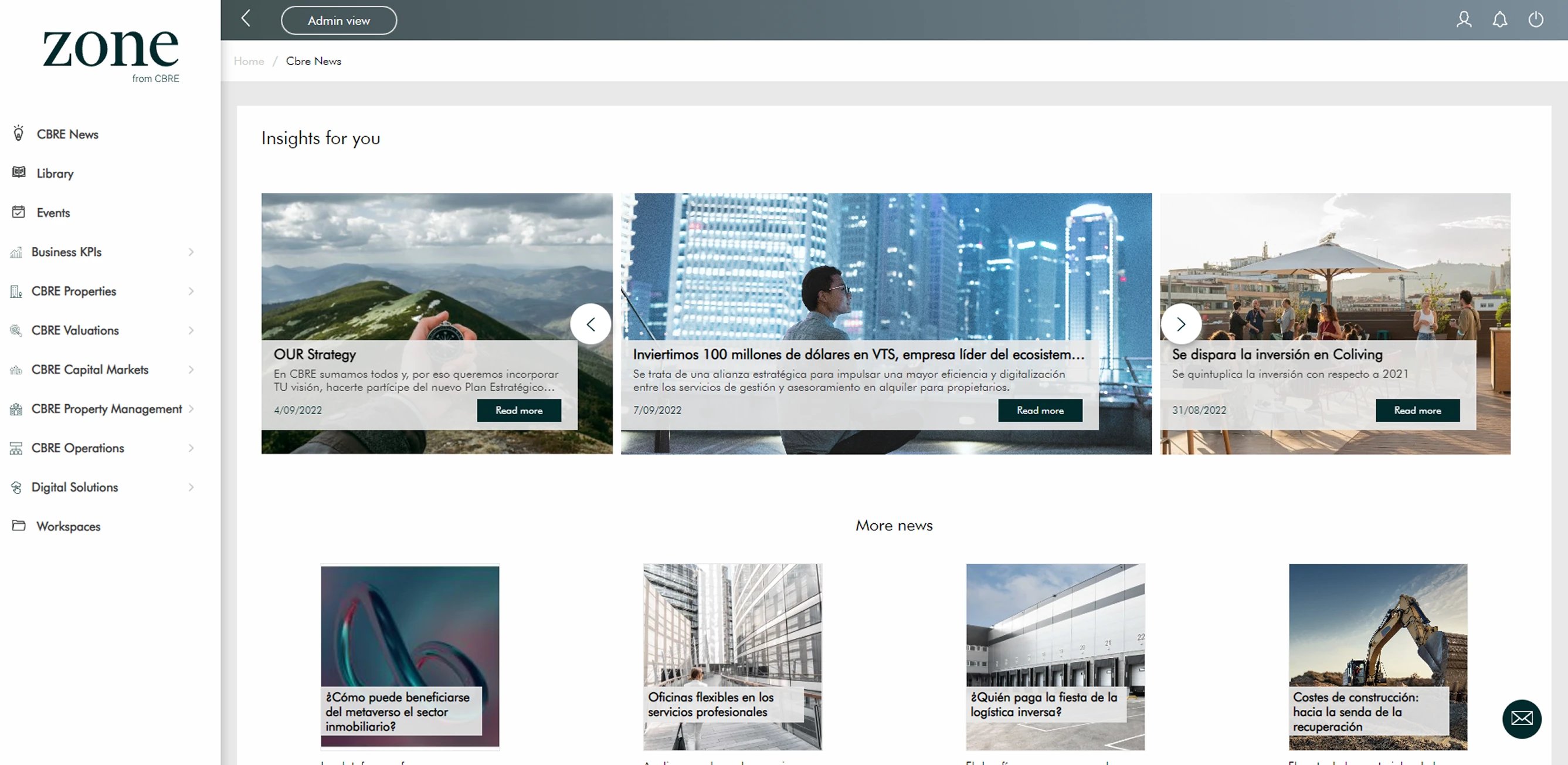Open Workspaces menu item
Image resolution: width=1568 pixels, height=765 pixels.
pyautogui.click(x=68, y=526)
